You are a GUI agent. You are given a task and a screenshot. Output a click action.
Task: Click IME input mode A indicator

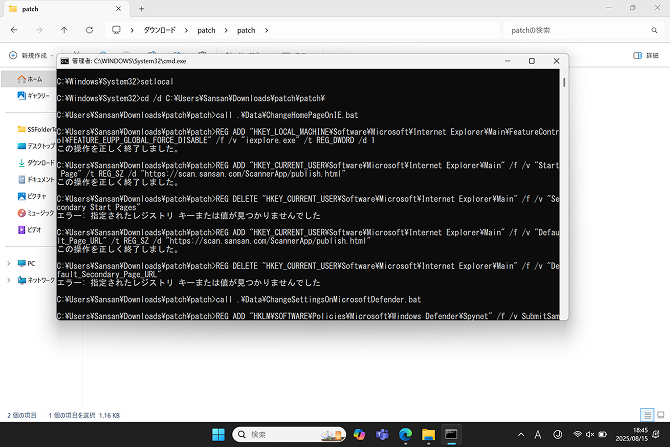pos(538,435)
